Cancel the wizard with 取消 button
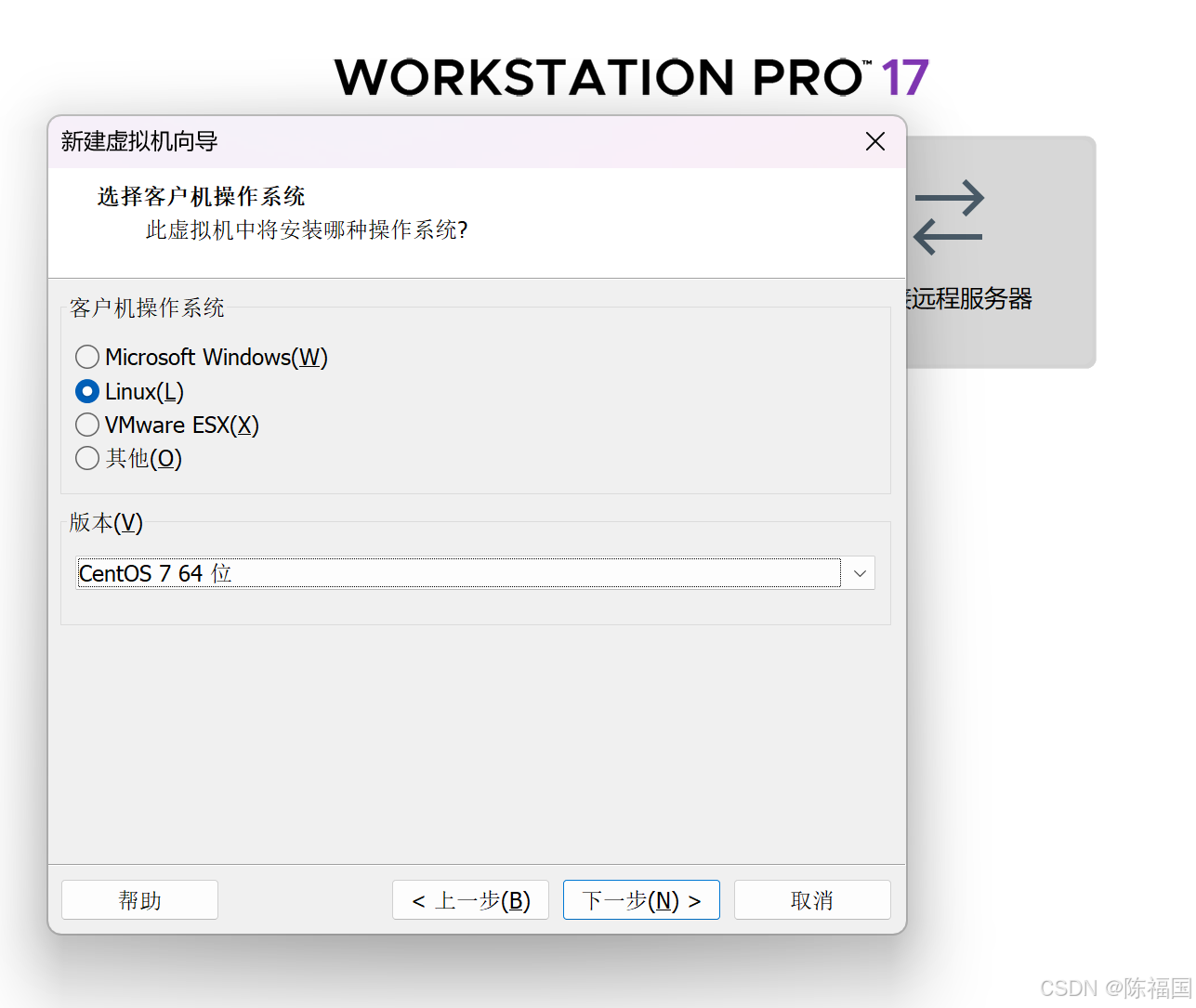This screenshot has width=1196, height=1008. click(x=812, y=900)
